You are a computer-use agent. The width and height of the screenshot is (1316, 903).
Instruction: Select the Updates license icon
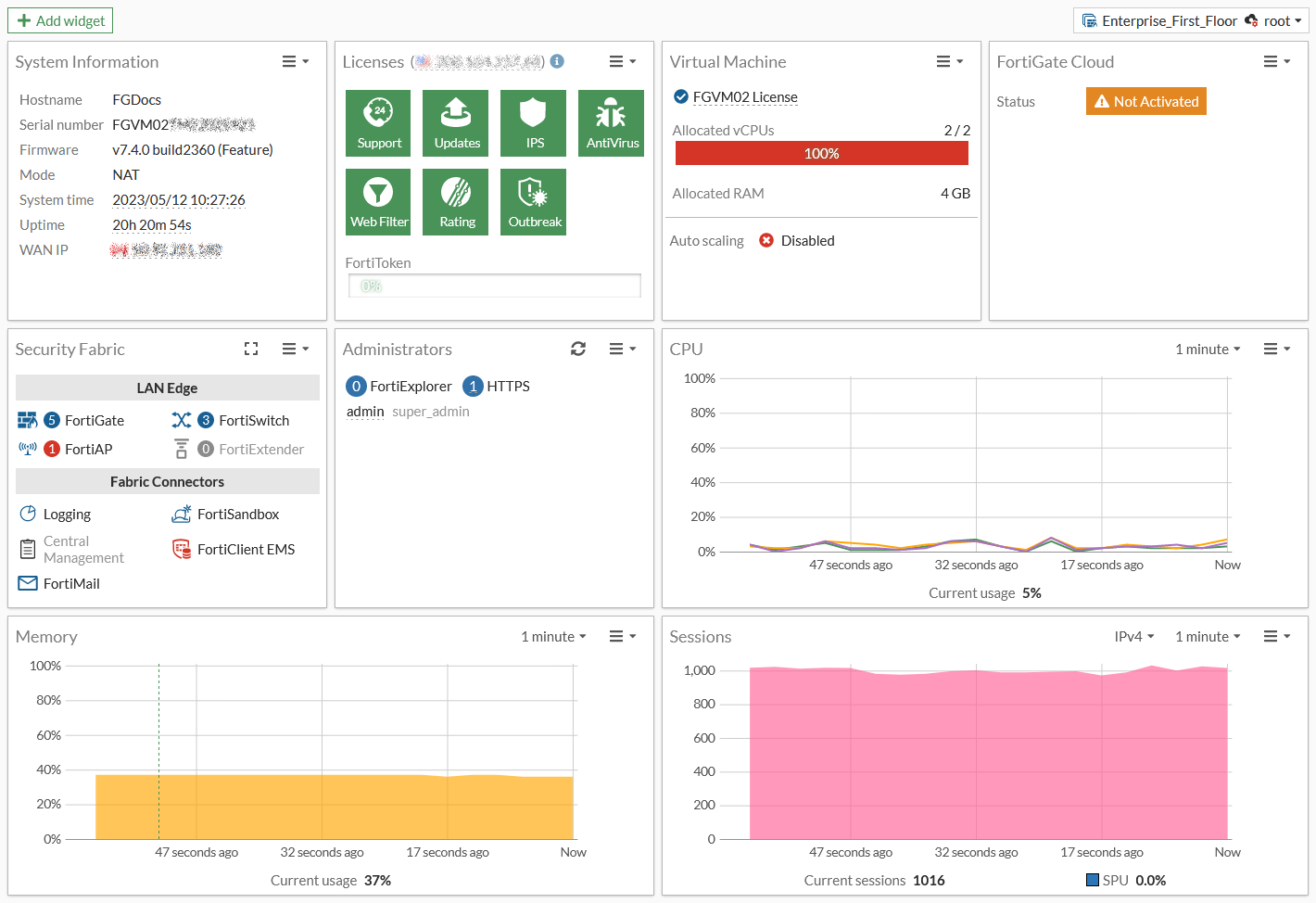coord(455,123)
